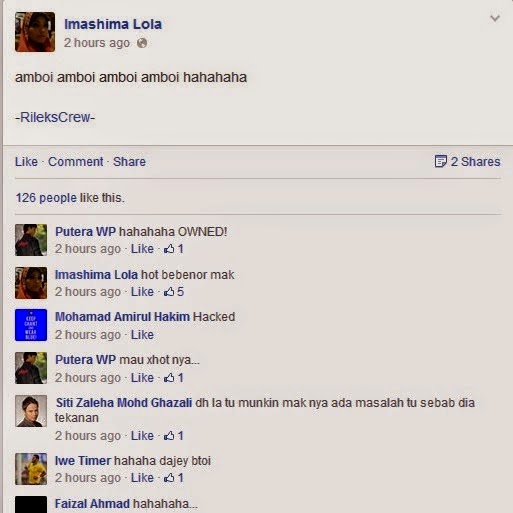Open Siti Zaleha Mohd Ghazali's profile
This screenshot has width=513, height=513.
pyautogui.click(x=124, y=403)
